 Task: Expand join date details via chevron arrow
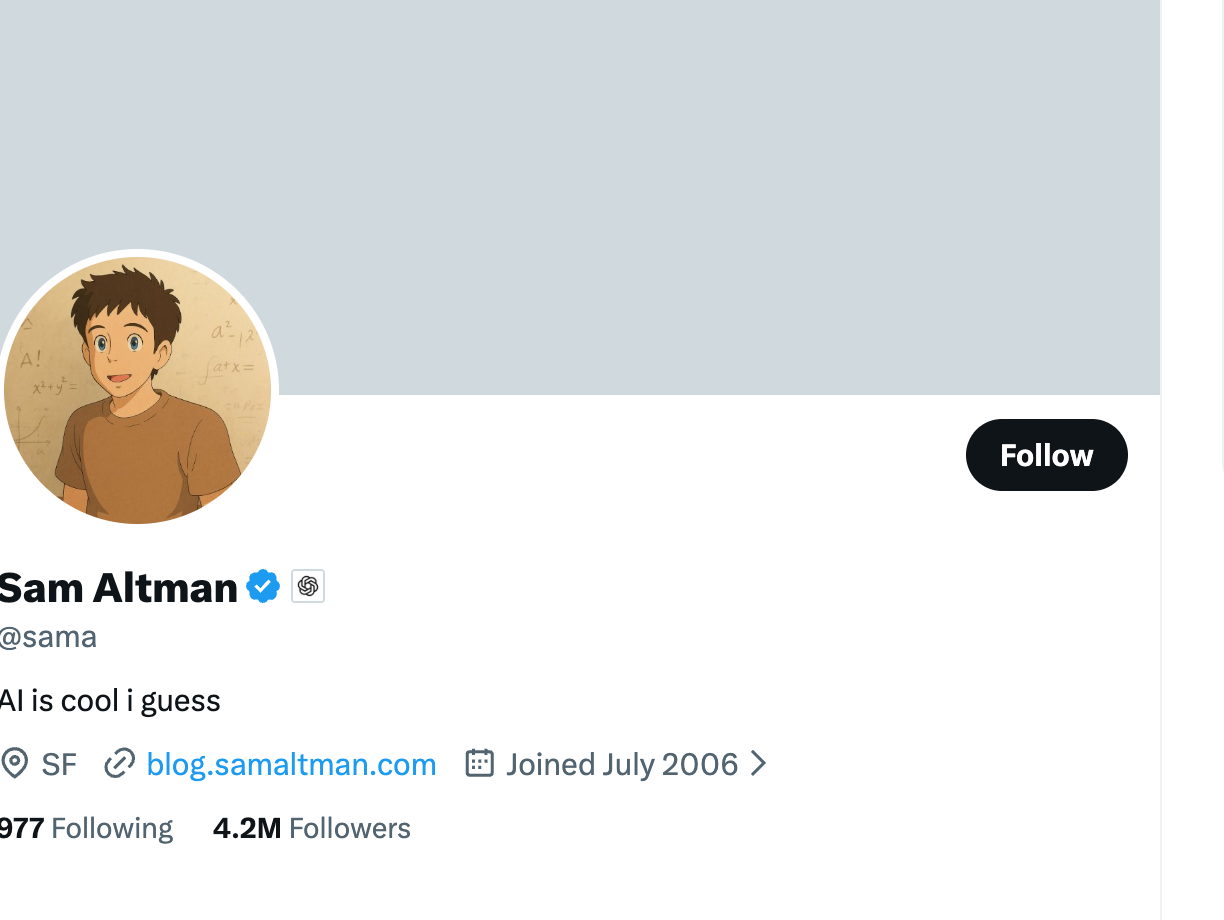click(x=759, y=764)
